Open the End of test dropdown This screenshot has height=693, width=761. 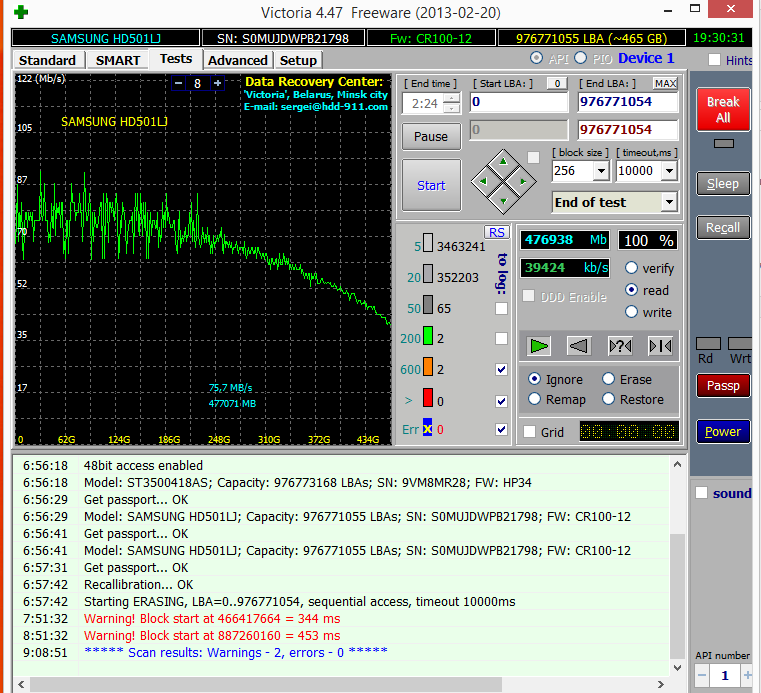[x=668, y=202]
